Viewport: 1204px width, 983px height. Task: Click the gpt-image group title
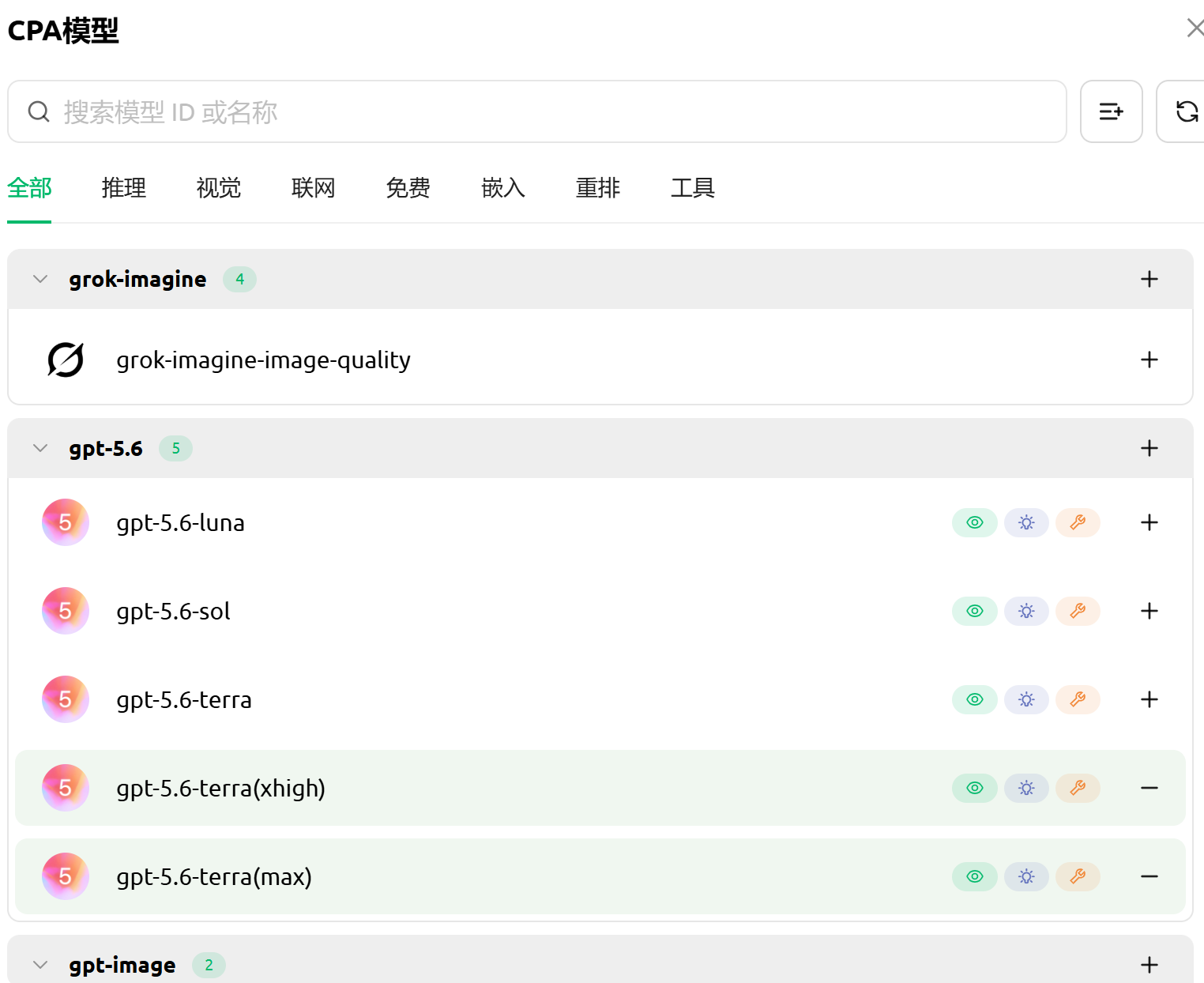click(x=122, y=966)
